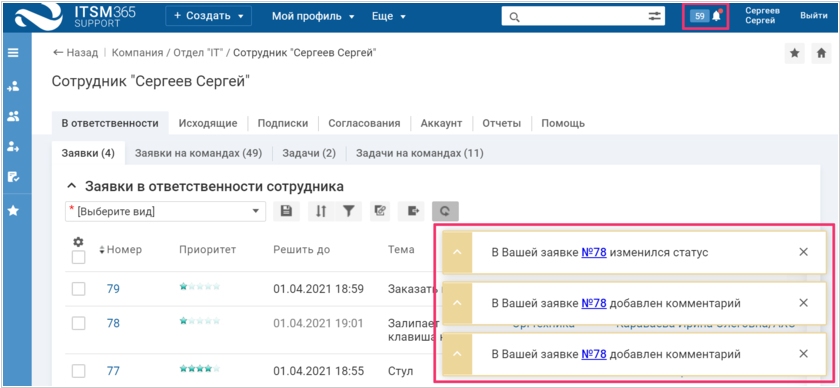Image resolution: width=840 pixels, height=388 pixels.
Task: Add page to favorites with star button
Action: pos(795,53)
